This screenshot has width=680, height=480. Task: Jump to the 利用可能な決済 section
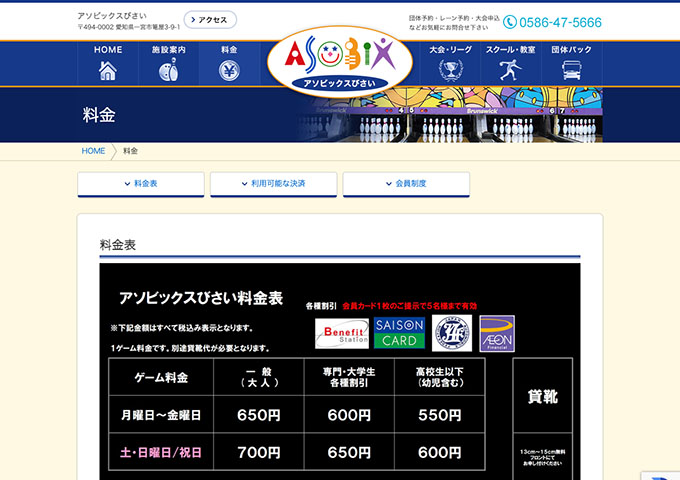coord(274,184)
